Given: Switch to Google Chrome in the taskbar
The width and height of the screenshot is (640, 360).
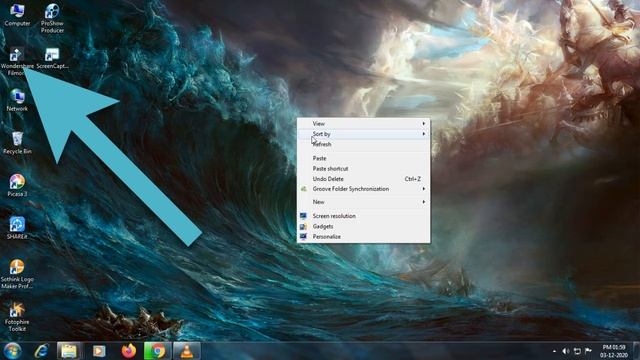Looking at the screenshot, I should point(158,351).
